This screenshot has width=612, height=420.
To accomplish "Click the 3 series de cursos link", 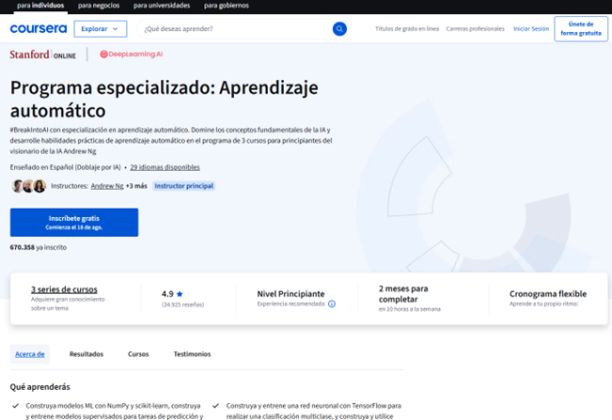I will pos(64,289).
